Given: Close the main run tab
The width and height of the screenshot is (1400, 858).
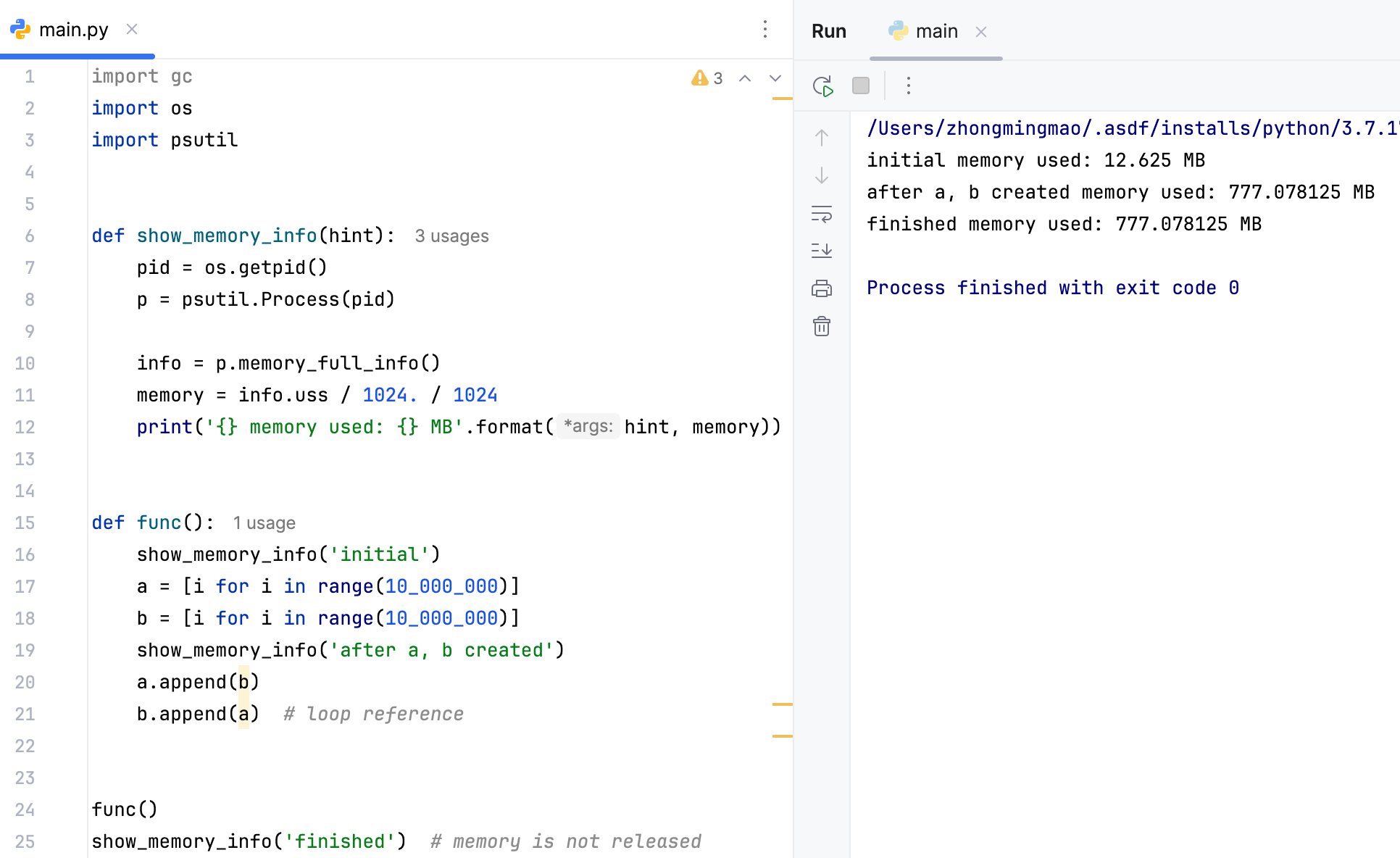Looking at the screenshot, I should coord(981,32).
